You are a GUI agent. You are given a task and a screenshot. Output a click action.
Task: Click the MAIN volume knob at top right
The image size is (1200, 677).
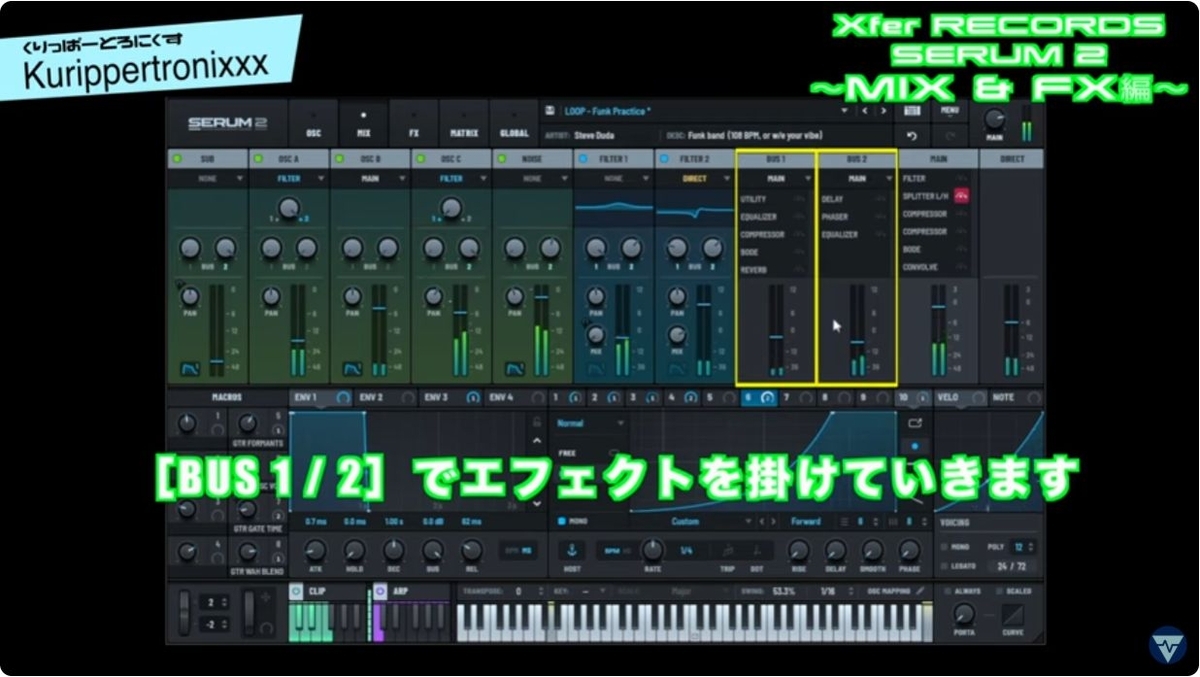[x=993, y=119]
